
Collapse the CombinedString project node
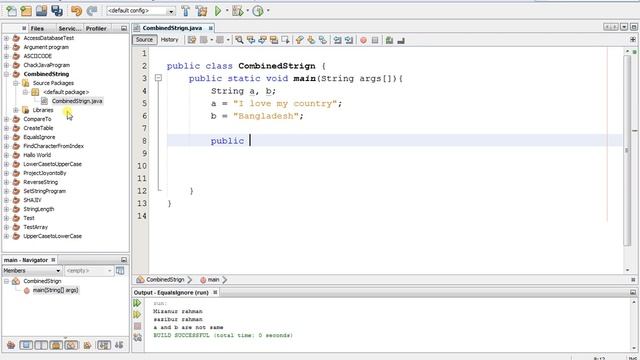(6, 74)
